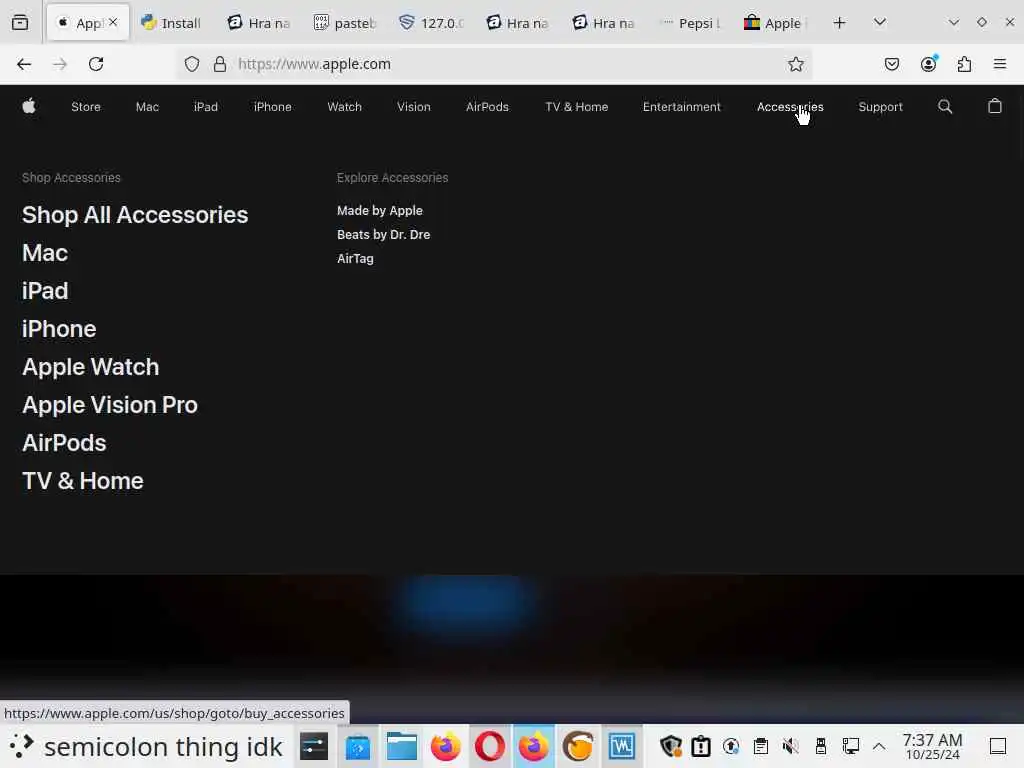Open the Pocket save icon
The height and width of the screenshot is (768, 1024).
892,64
